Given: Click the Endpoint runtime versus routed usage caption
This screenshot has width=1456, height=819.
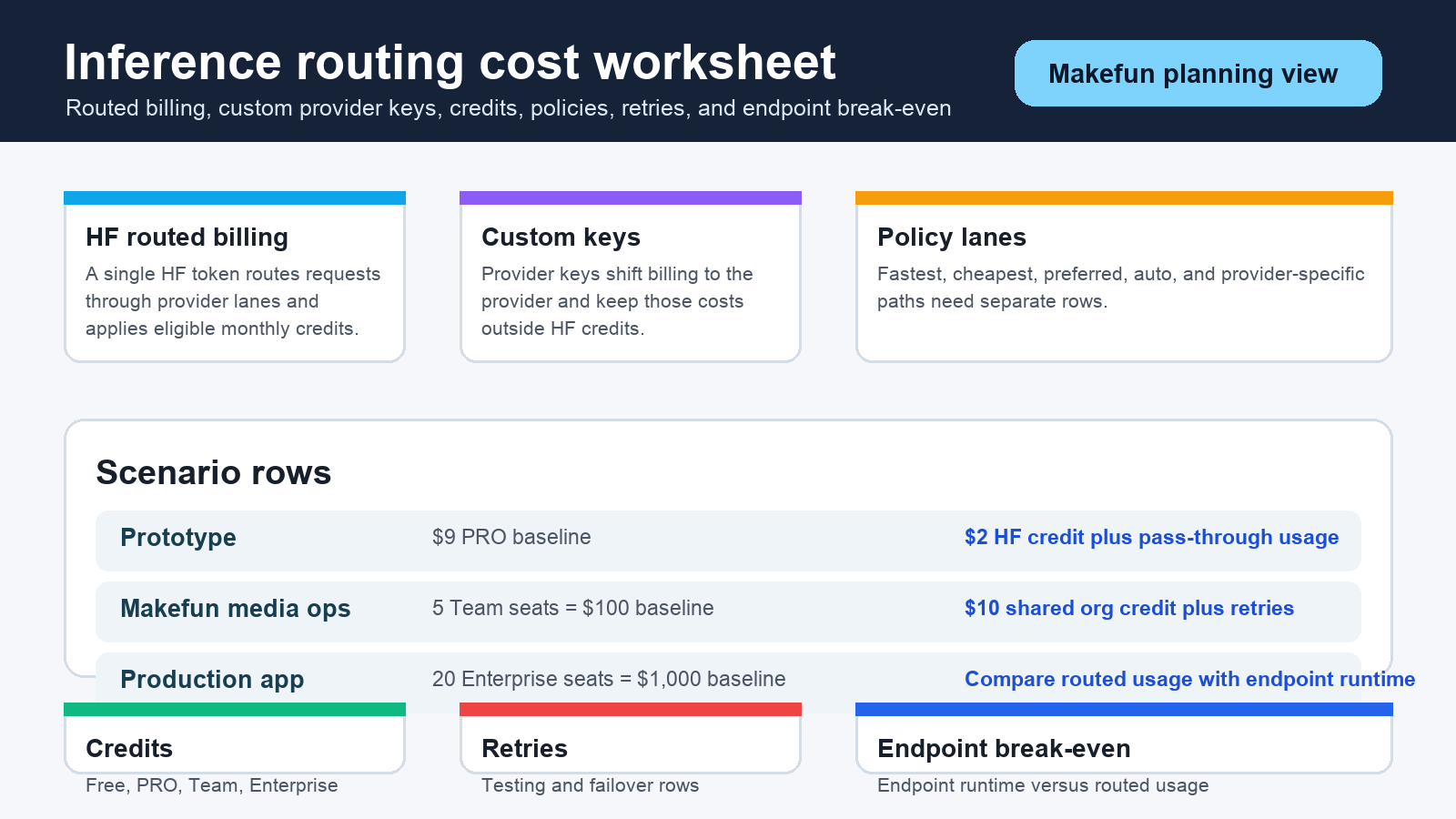Looking at the screenshot, I should (1043, 785).
